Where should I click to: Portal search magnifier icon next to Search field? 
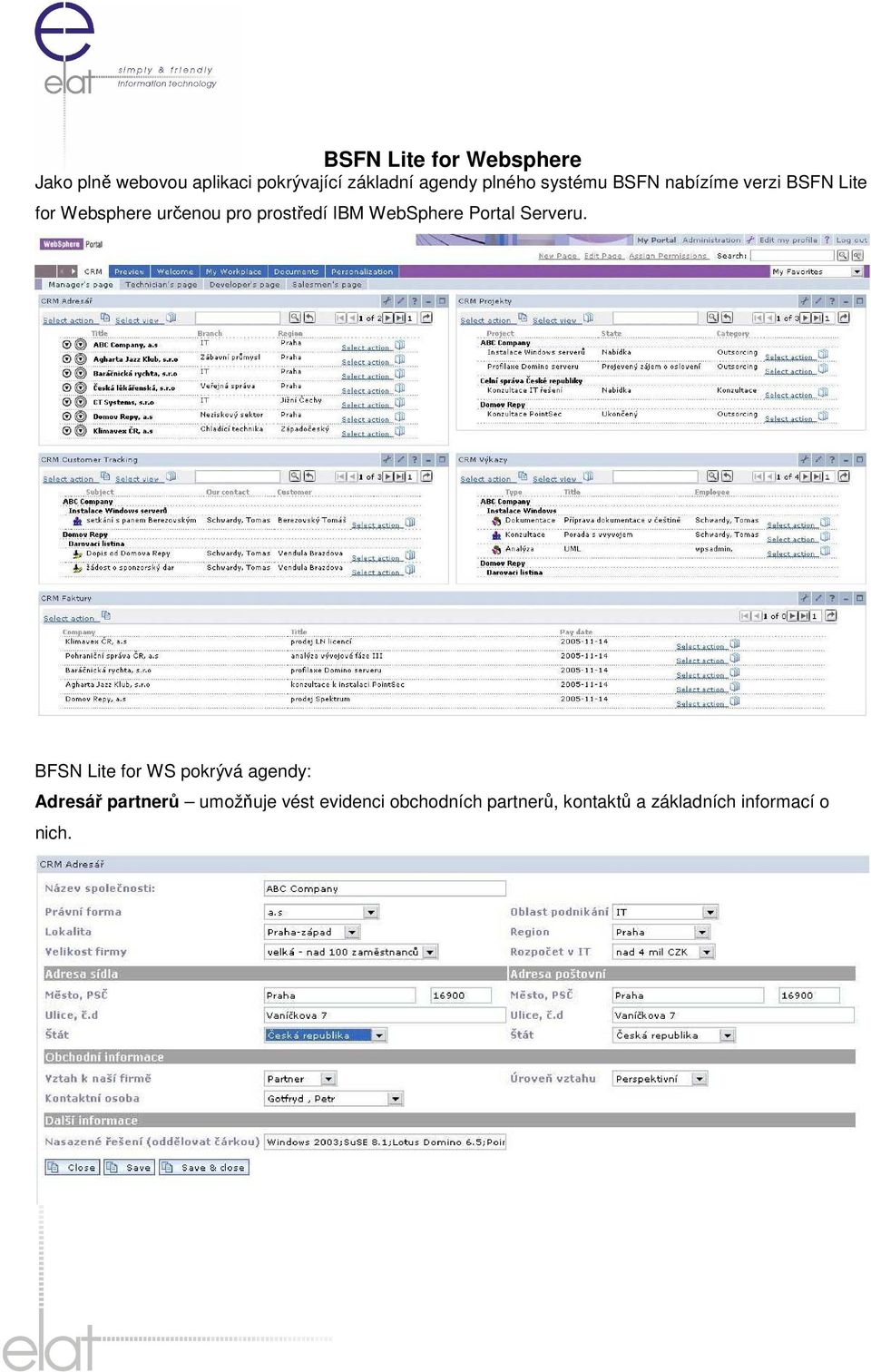click(x=843, y=256)
